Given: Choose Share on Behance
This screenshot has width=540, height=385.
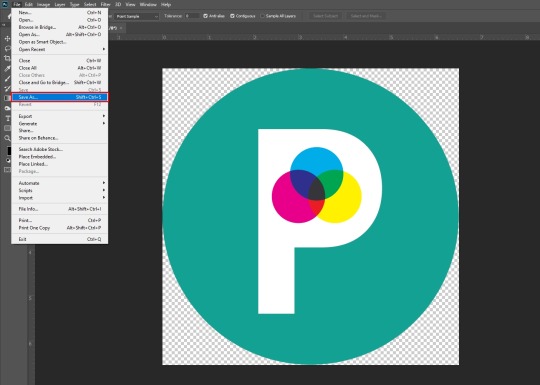Looking at the screenshot, I should (x=60, y=138).
